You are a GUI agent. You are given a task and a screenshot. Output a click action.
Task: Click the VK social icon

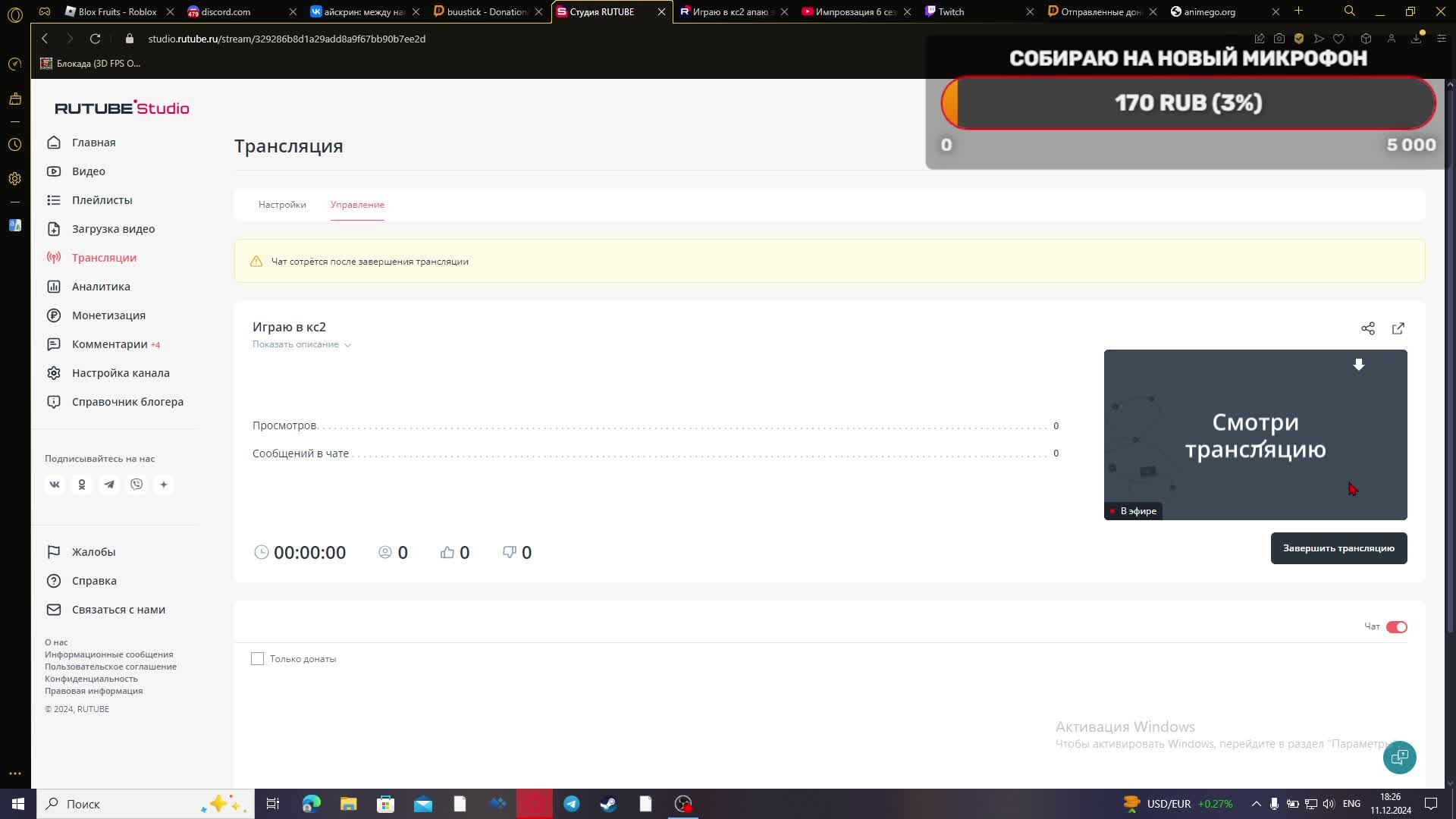[x=55, y=485]
